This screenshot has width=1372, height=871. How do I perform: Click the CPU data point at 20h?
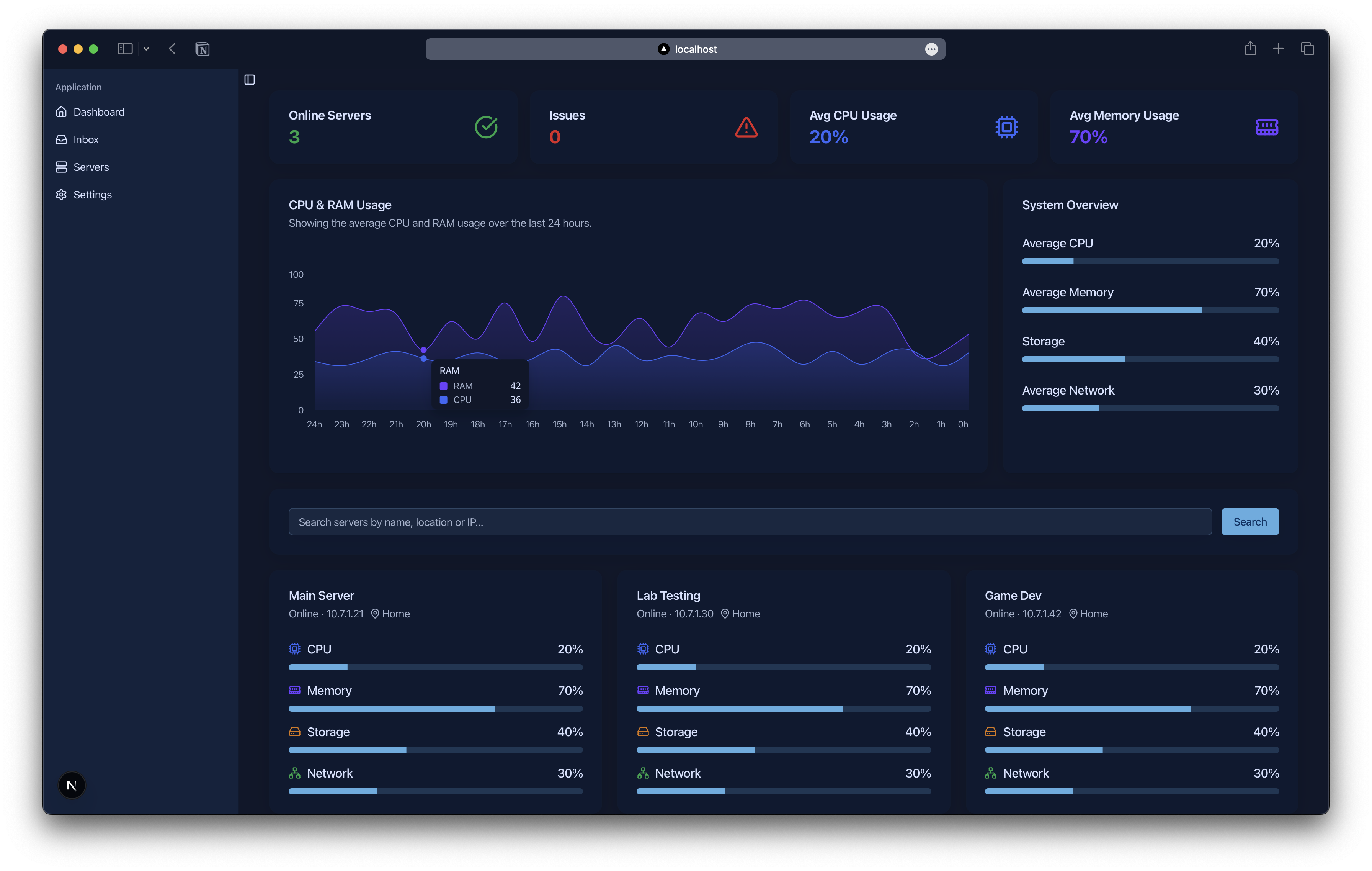coord(423,359)
